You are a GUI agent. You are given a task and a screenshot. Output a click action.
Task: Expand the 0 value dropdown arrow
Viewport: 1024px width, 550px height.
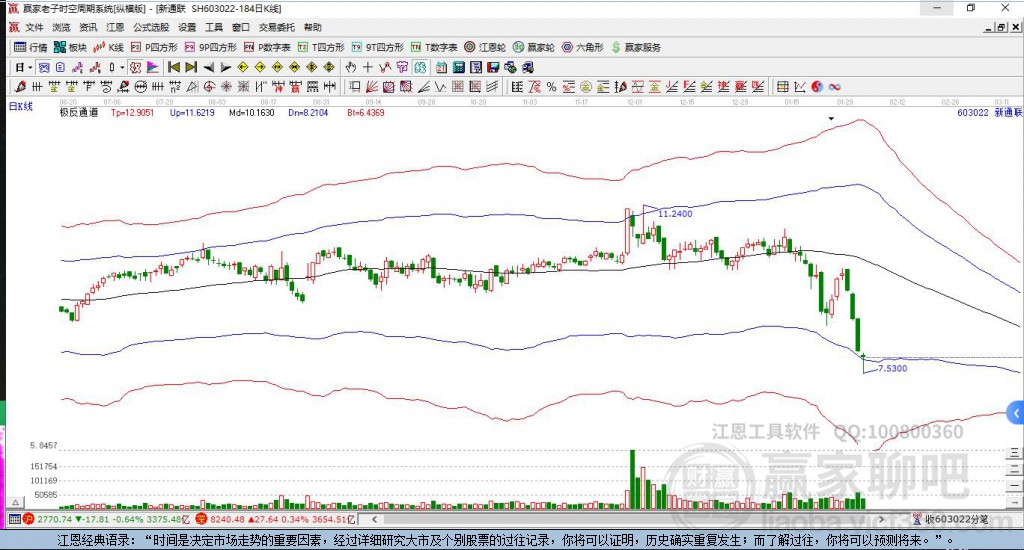[x=122, y=67]
